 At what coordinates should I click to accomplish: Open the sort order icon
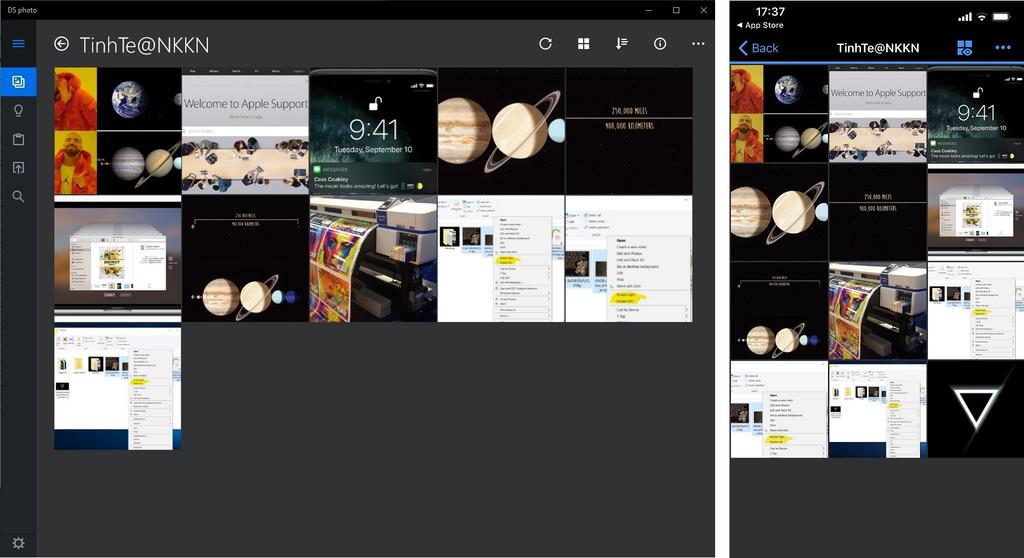[622, 44]
